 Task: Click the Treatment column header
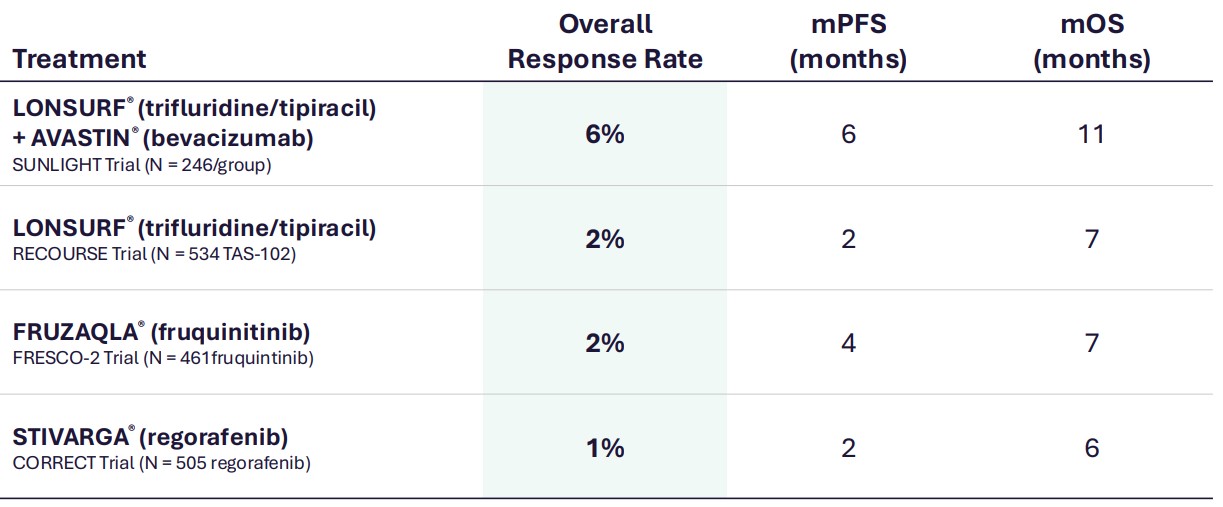point(79,59)
